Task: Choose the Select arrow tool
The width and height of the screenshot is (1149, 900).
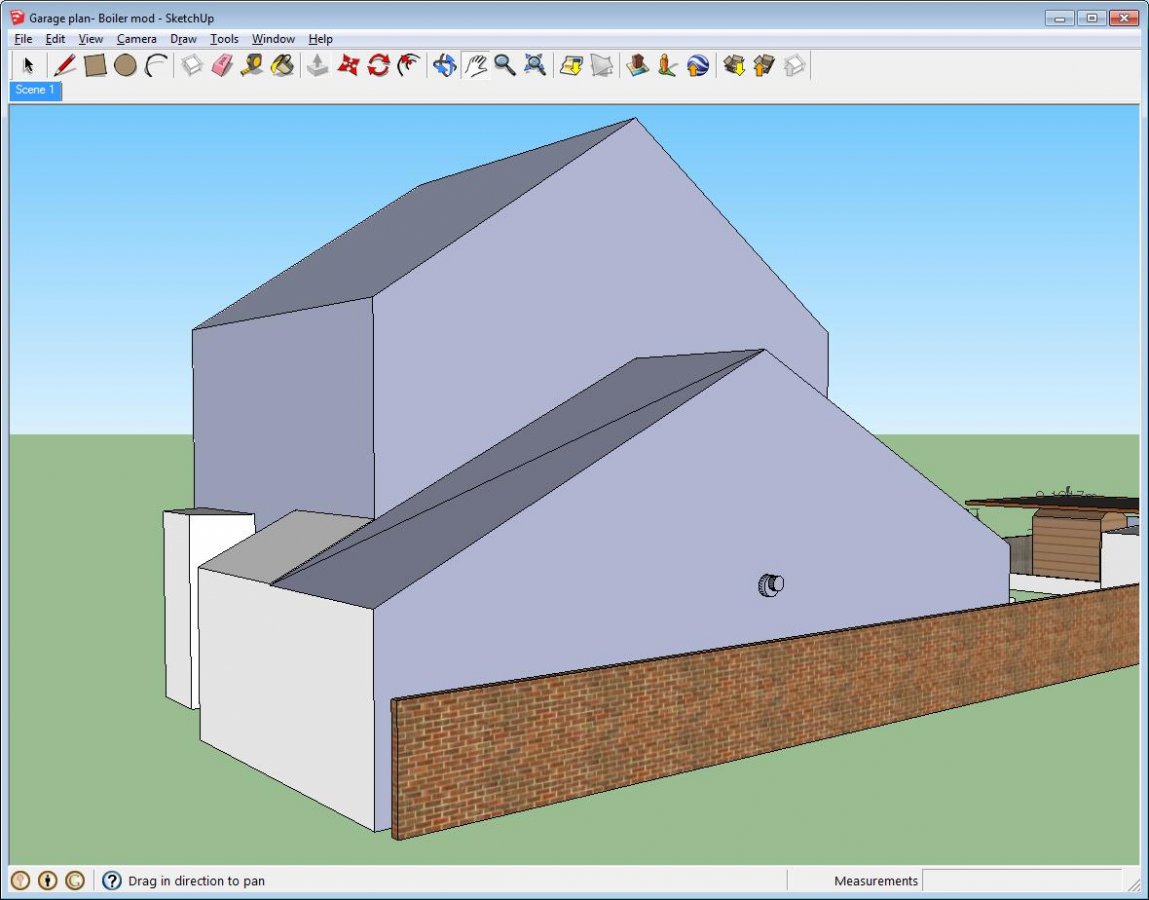Action: click(28, 66)
